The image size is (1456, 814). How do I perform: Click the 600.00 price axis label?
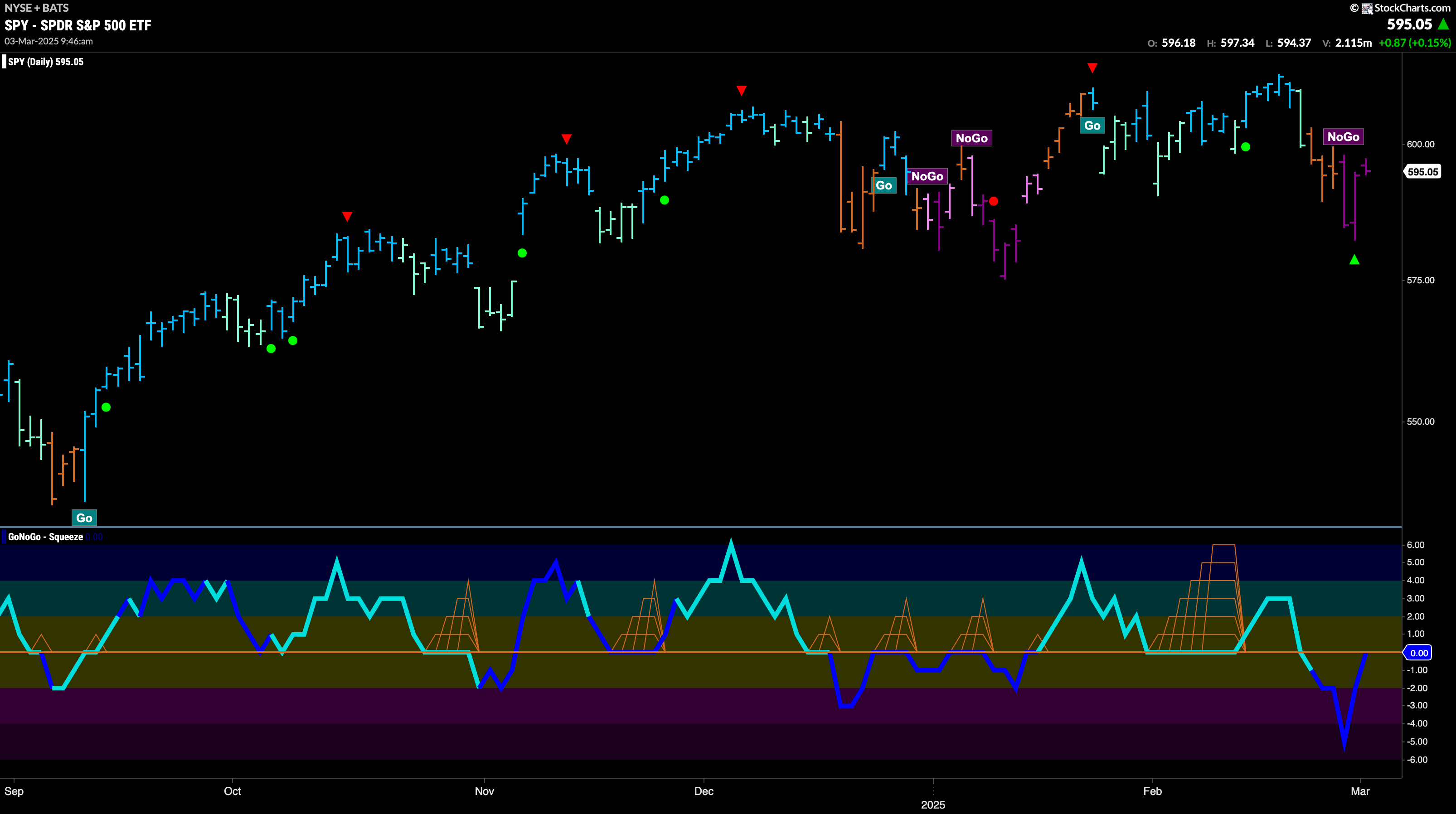click(x=1420, y=144)
